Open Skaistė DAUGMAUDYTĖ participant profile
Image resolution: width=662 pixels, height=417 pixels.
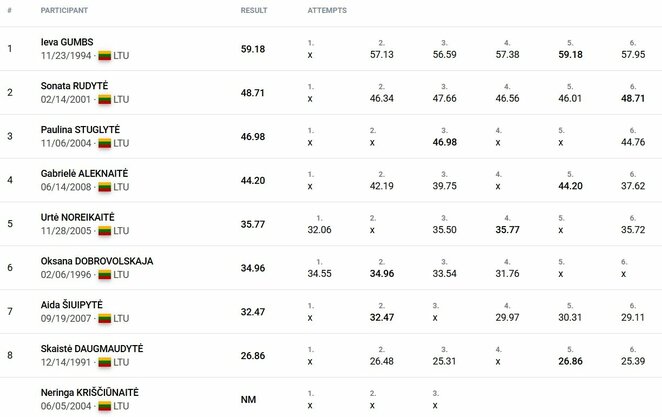click(92, 349)
